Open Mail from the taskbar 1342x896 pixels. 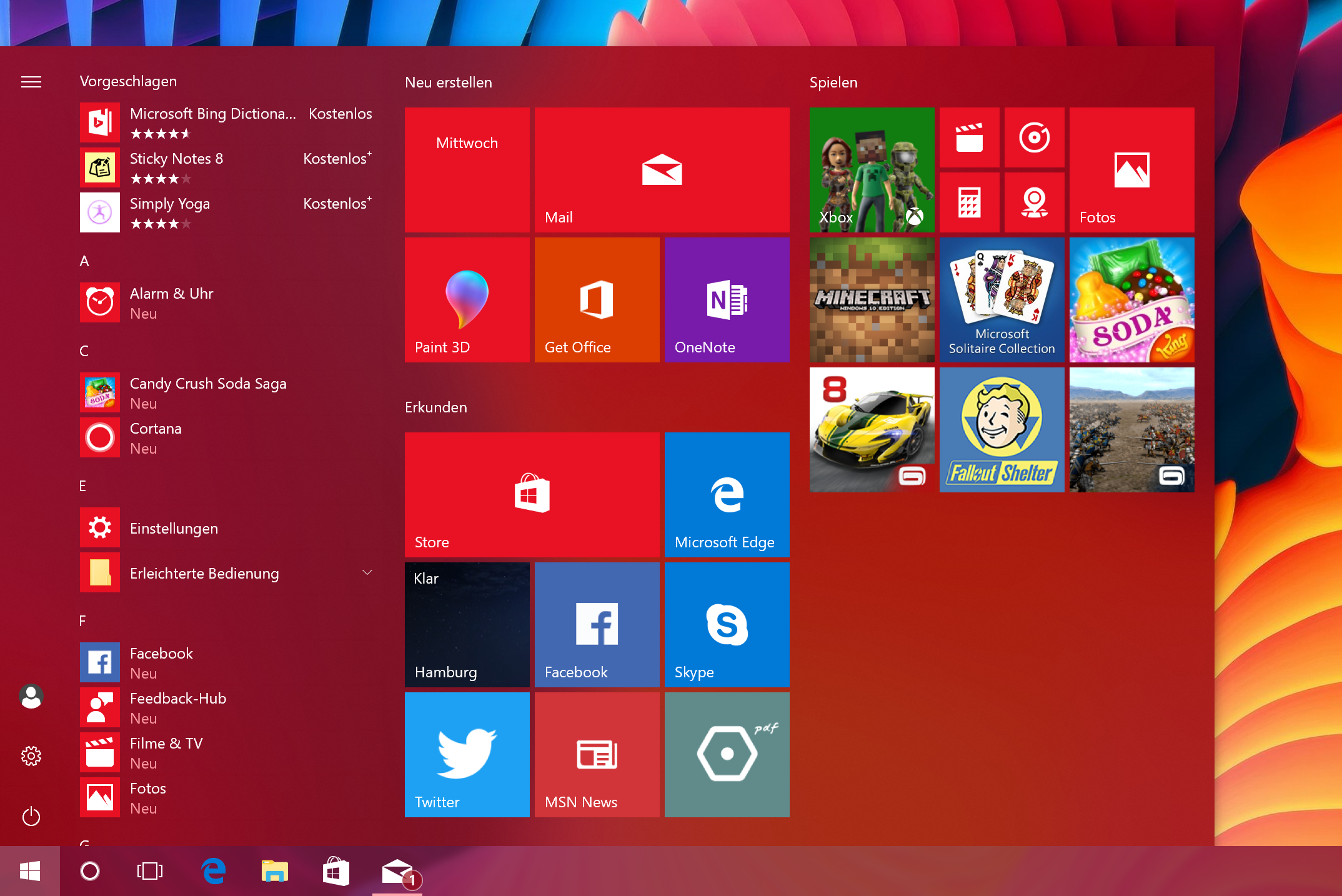[397, 871]
